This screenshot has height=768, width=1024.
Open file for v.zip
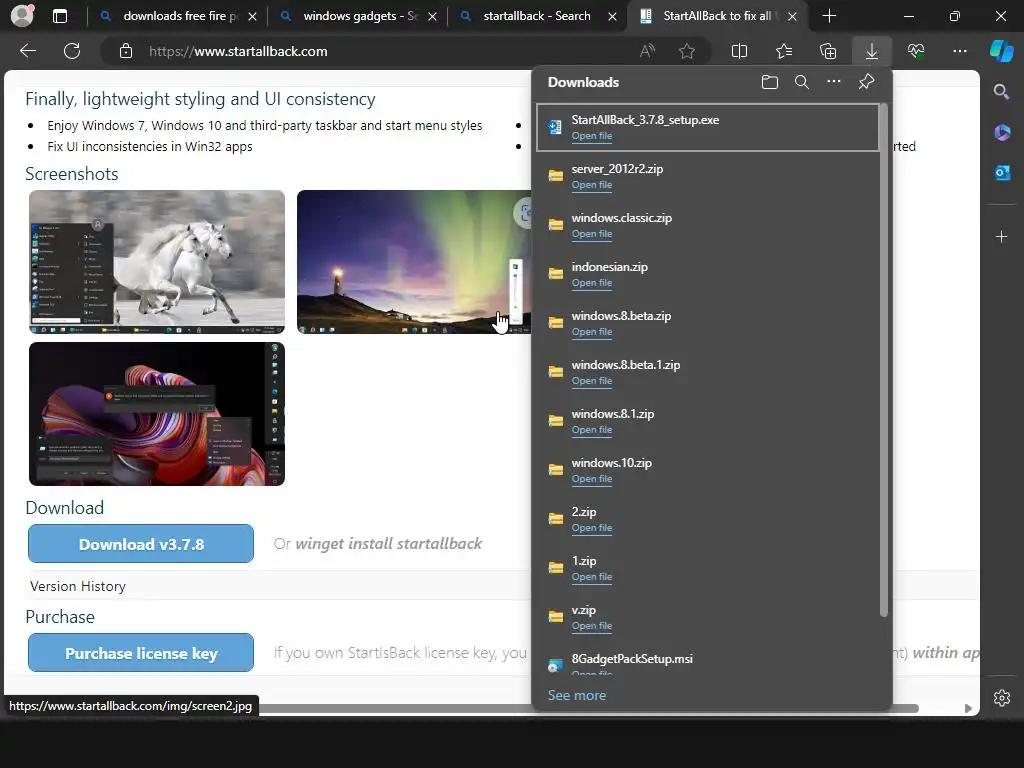pos(592,626)
